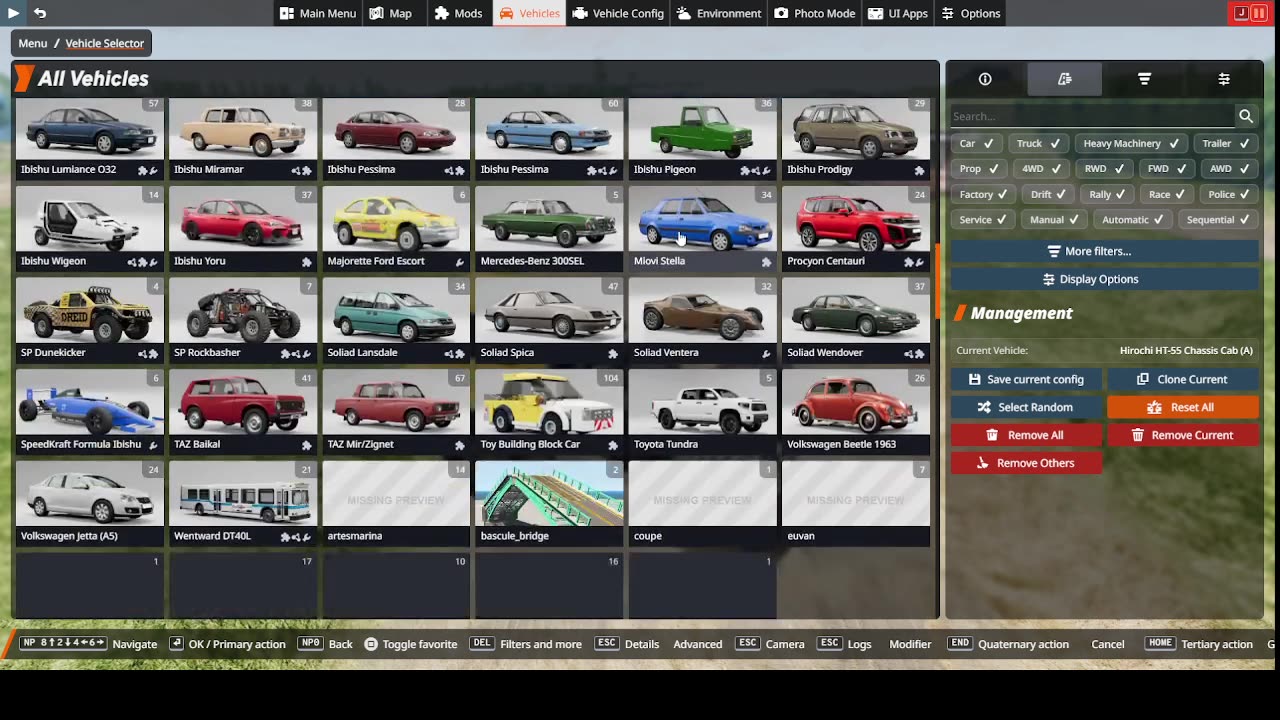
Task: Go to Menu in the breadcrumb
Action: 32,43
